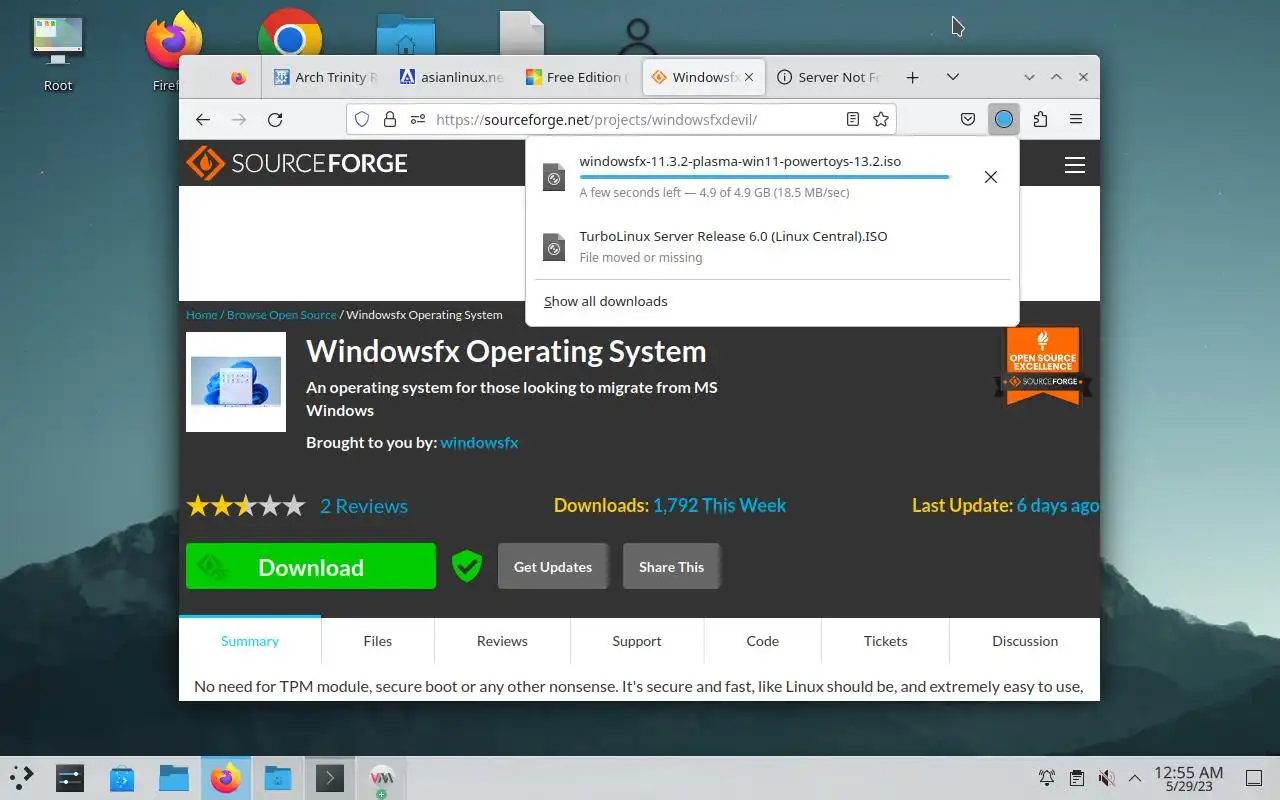Viewport: 1280px width, 800px height.
Task: Click the Get Updates button
Action: click(x=553, y=566)
